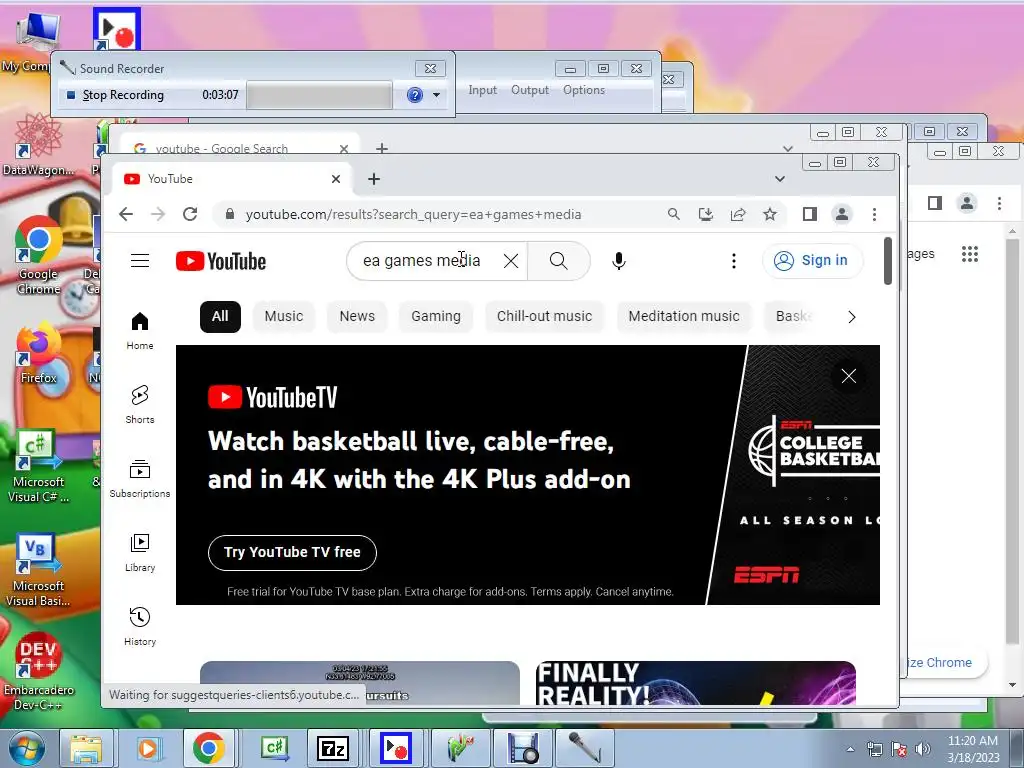Click the Sign in button on YouTube

[812, 261]
